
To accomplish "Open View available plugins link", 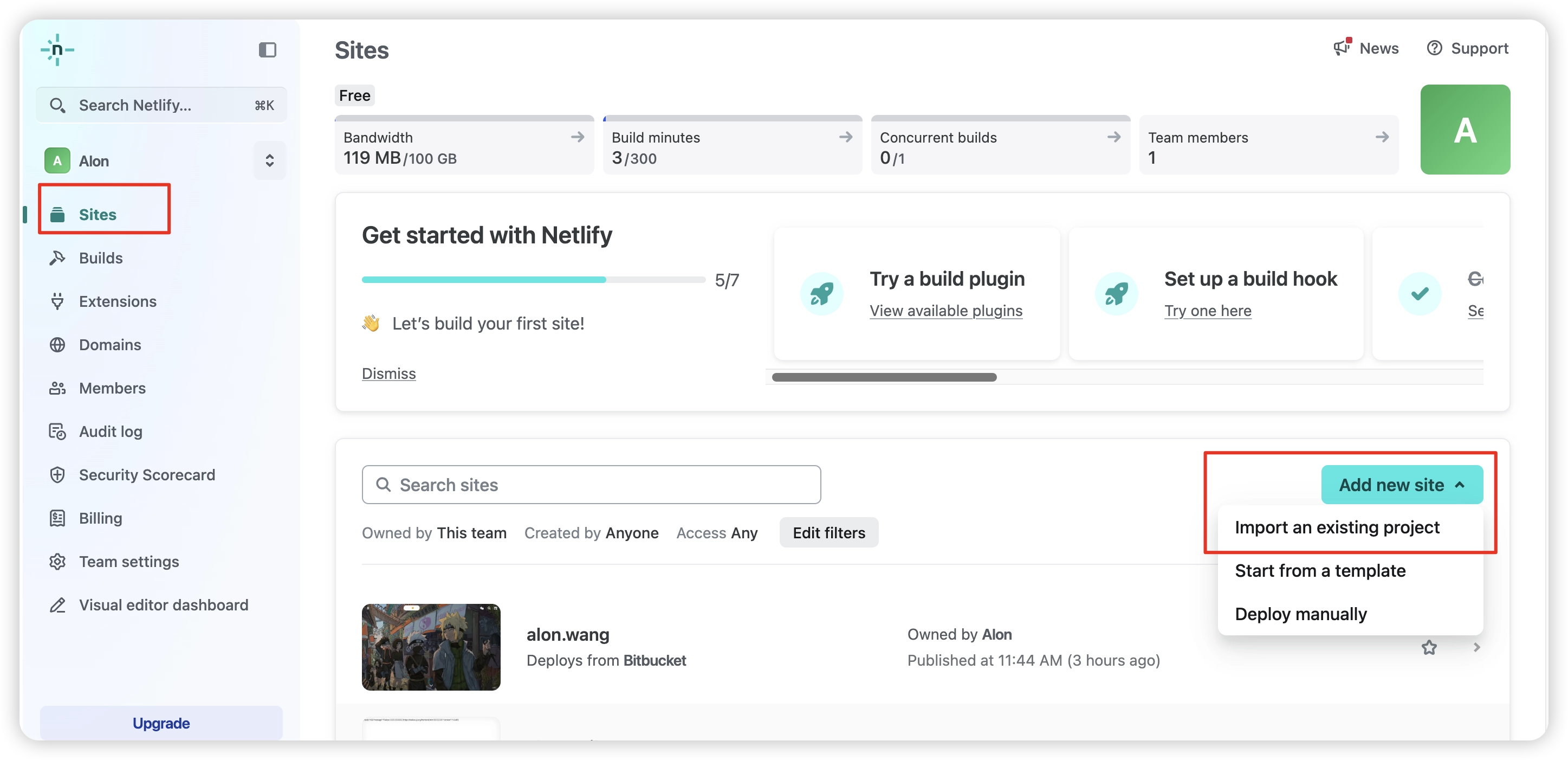I will tap(945, 311).
